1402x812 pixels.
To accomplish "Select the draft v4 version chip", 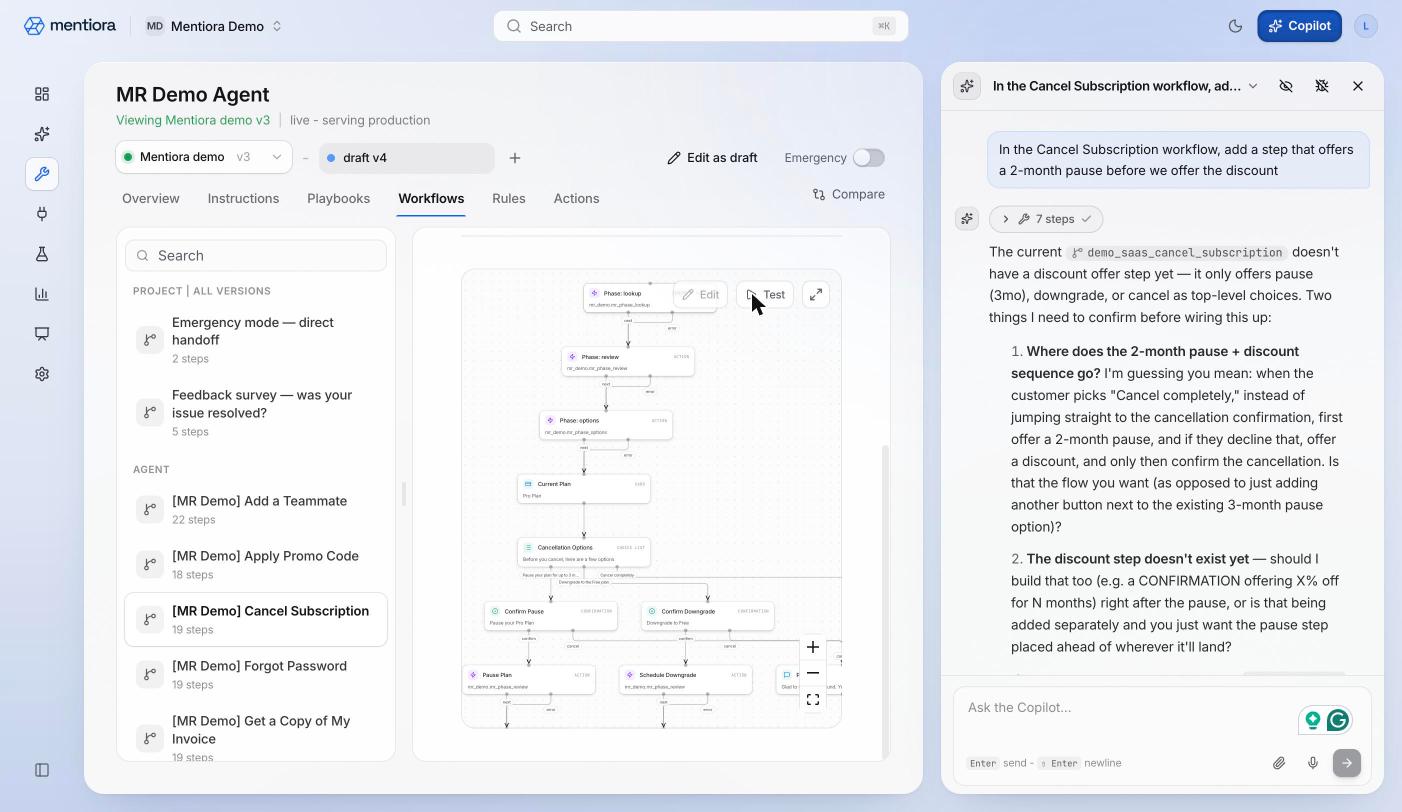I will click(407, 158).
